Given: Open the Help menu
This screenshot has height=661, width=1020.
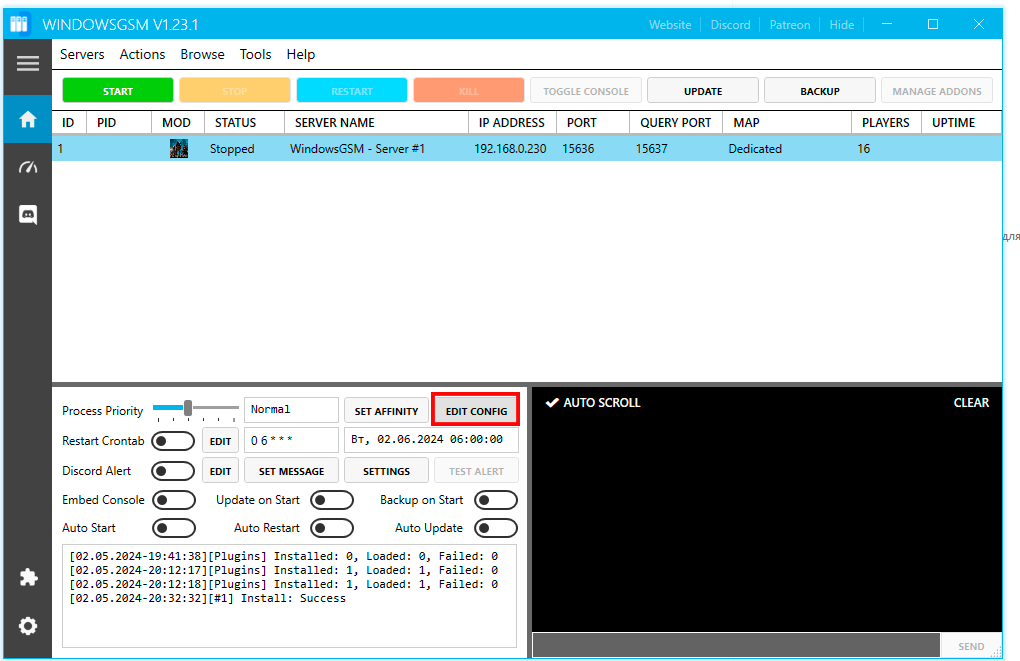Looking at the screenshot, I should point(301,55).
